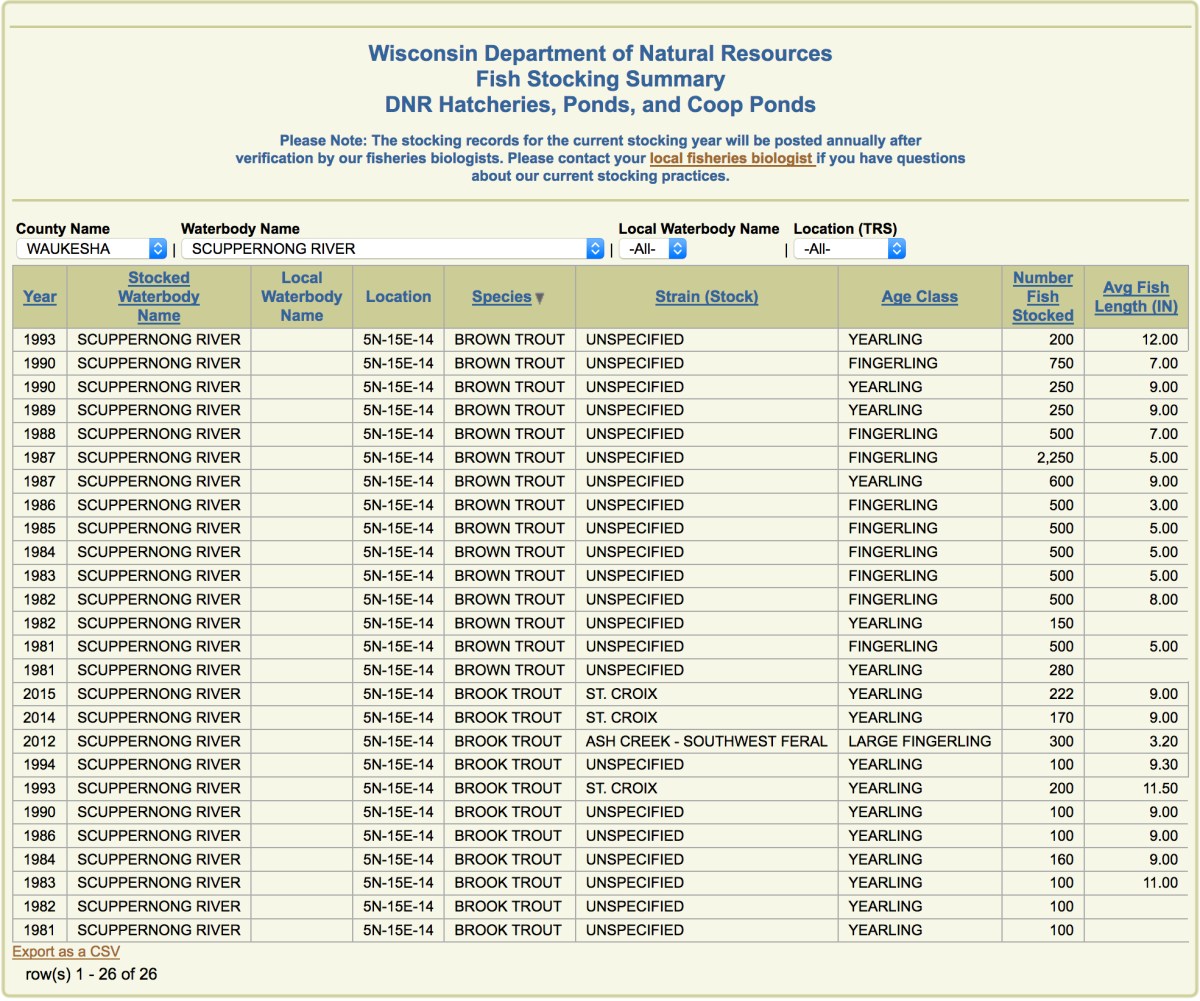
Task: Open the County Name dropdown showing WAUKESHA
Action: 91,248
